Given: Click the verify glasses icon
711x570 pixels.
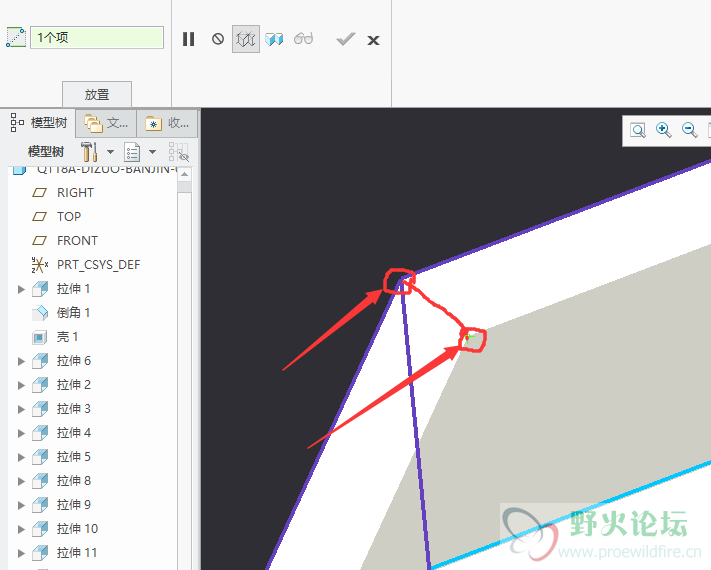Looking at the screenshot, I should coord(303,39).
